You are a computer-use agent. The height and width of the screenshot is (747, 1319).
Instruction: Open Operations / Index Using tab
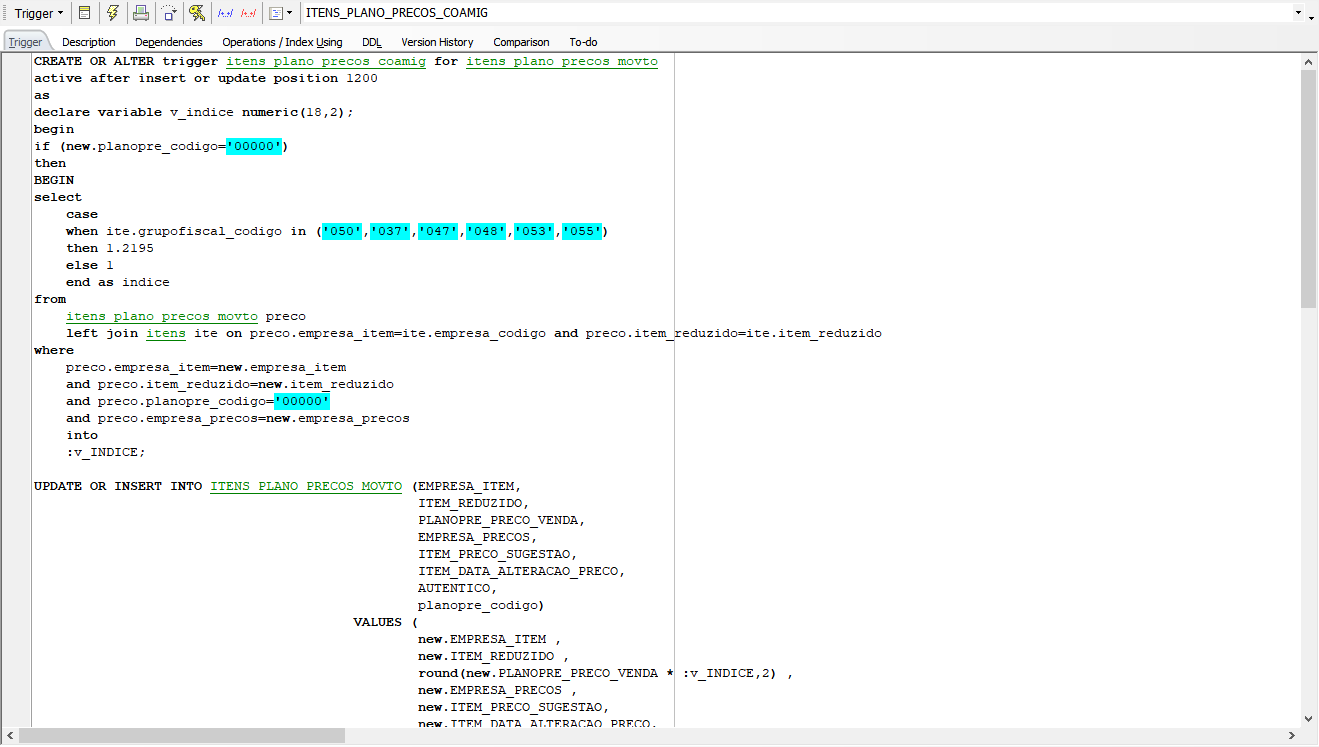point(282,42)
